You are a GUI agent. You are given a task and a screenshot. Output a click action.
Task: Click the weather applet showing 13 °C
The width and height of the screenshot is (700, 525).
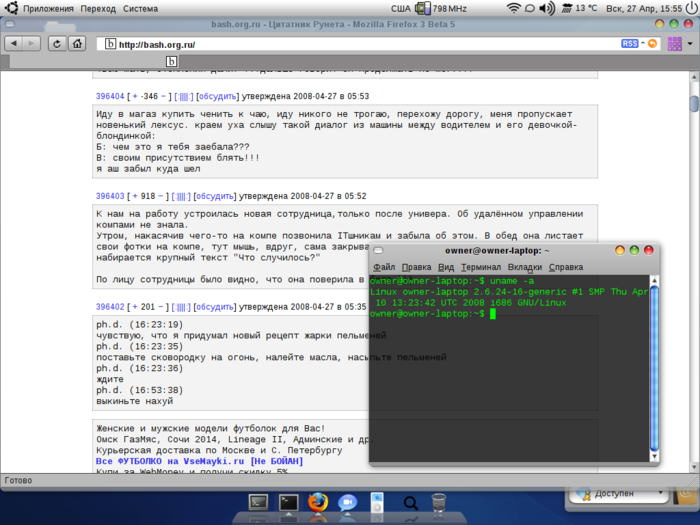coord(579,8)
